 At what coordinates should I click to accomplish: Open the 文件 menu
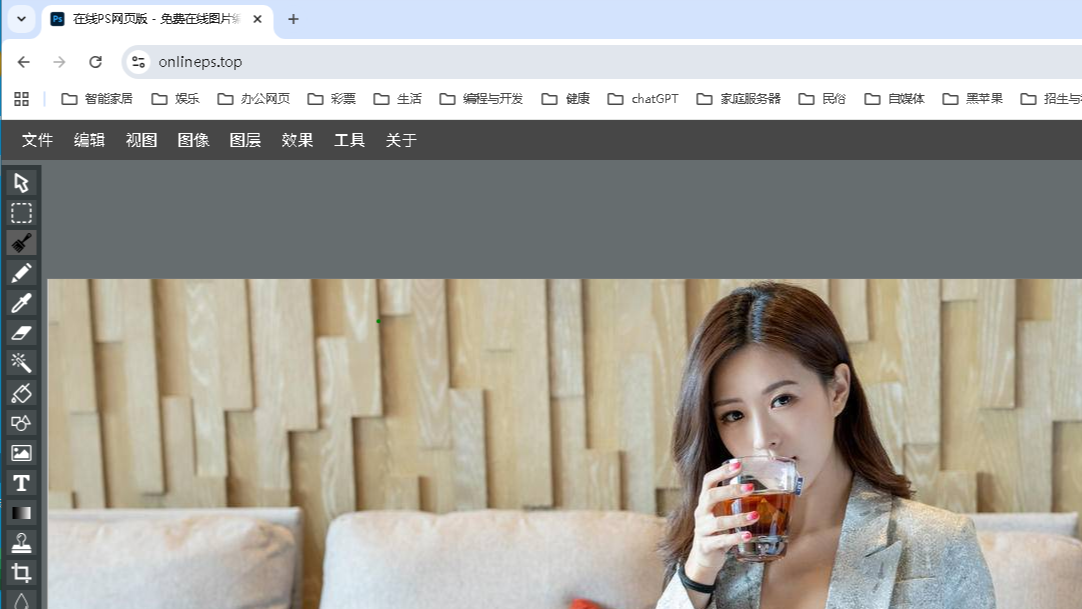tap(37, 140)
